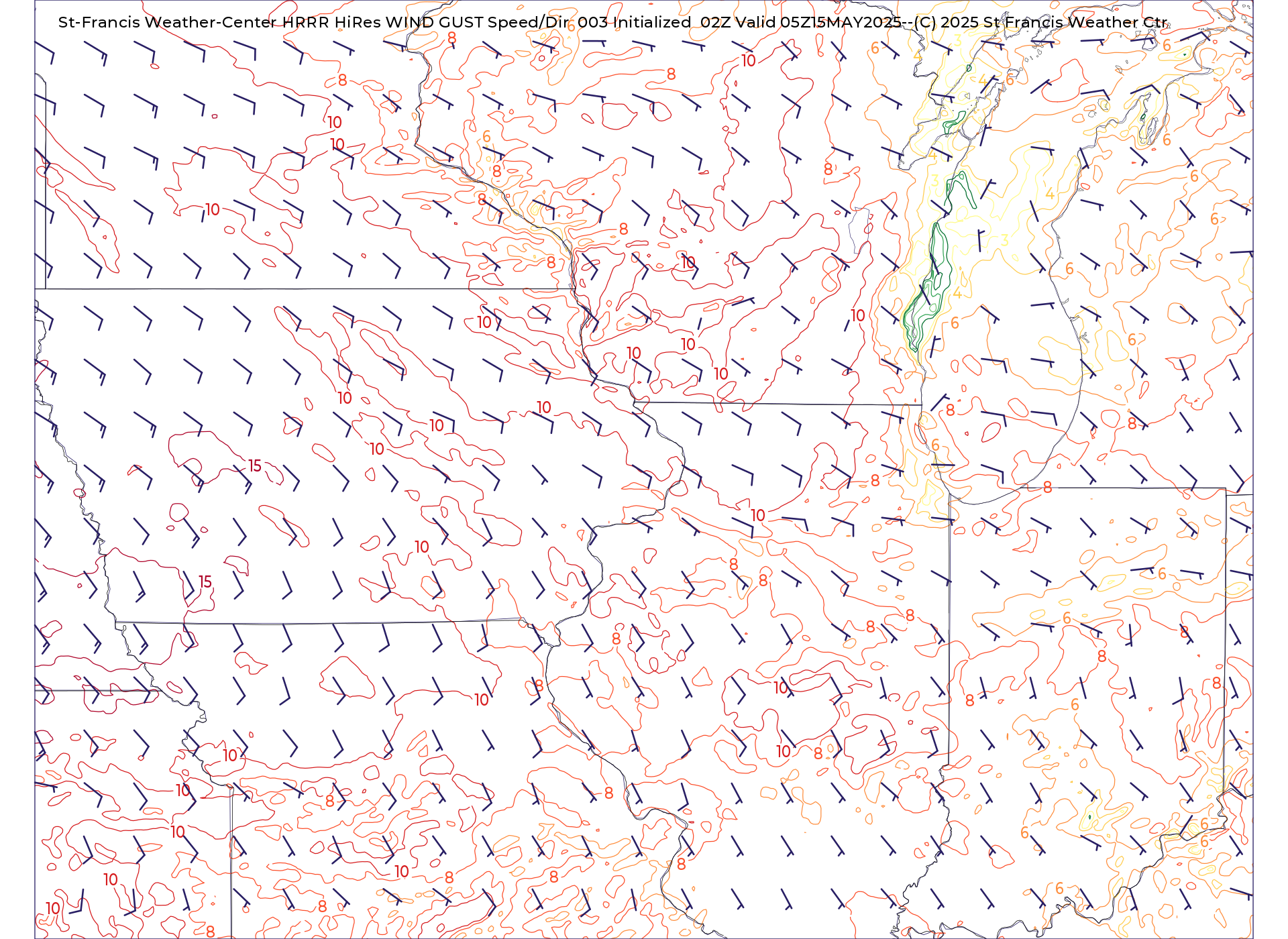The image size is (1288, 939).
Task: Click the "St-Francis Weather-Center" title text
Action: (168, 22)
